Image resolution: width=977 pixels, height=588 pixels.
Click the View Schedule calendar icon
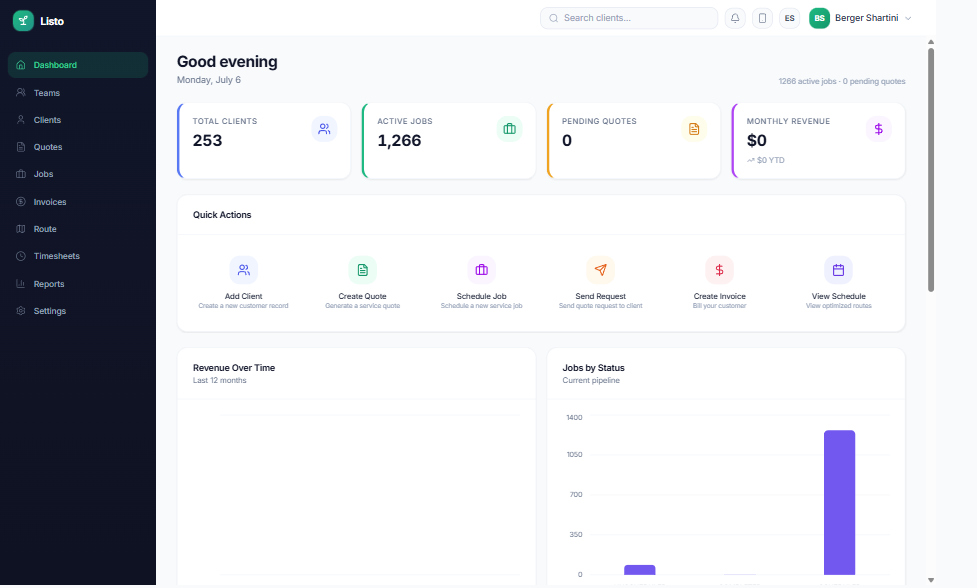click(x=839, y=270)
